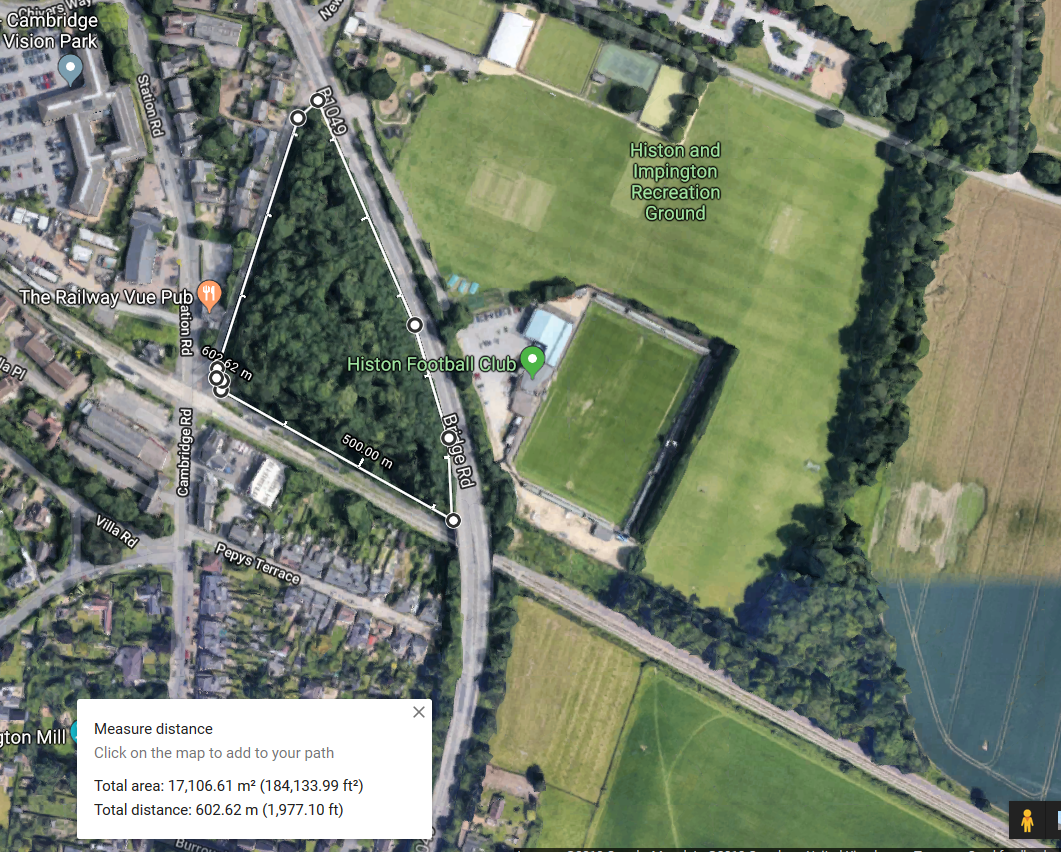
Task: Select the southernmost measurement point by the railway
Action: (453, 520)
